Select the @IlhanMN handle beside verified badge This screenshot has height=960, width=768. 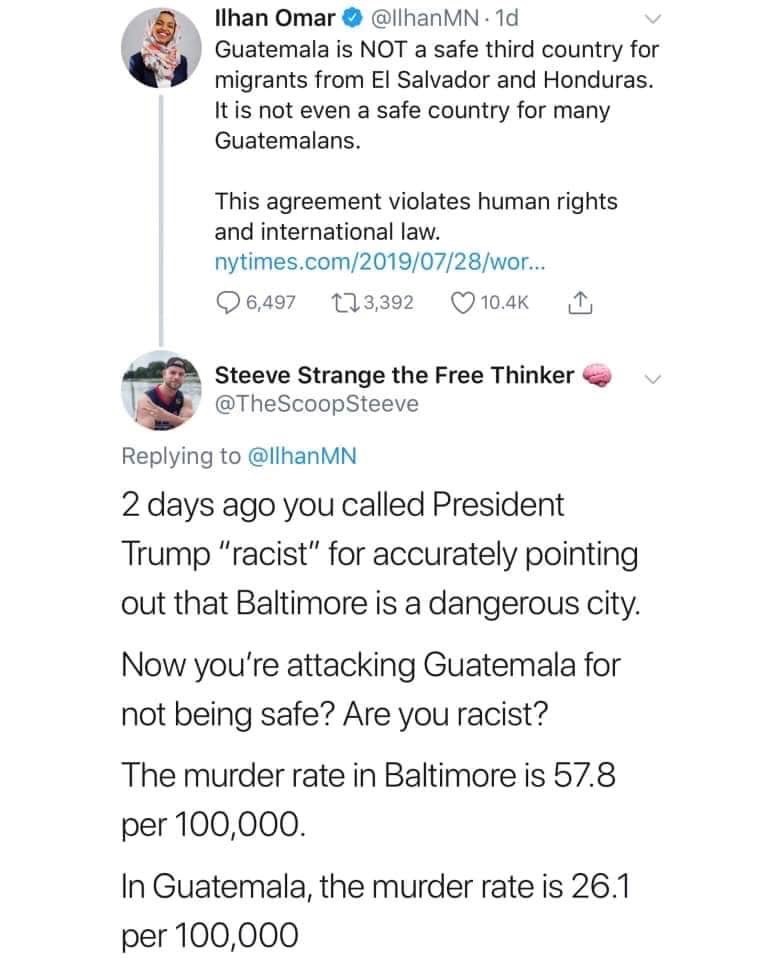400,18
